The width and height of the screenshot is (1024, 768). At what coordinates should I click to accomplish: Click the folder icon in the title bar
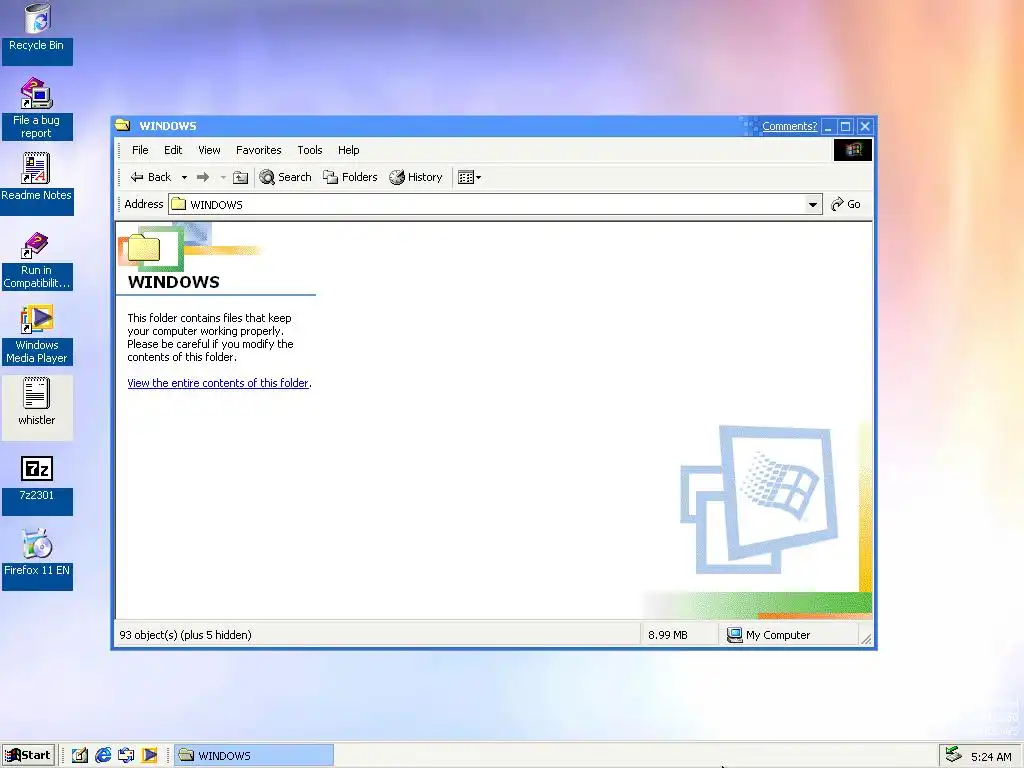[123, 125]
